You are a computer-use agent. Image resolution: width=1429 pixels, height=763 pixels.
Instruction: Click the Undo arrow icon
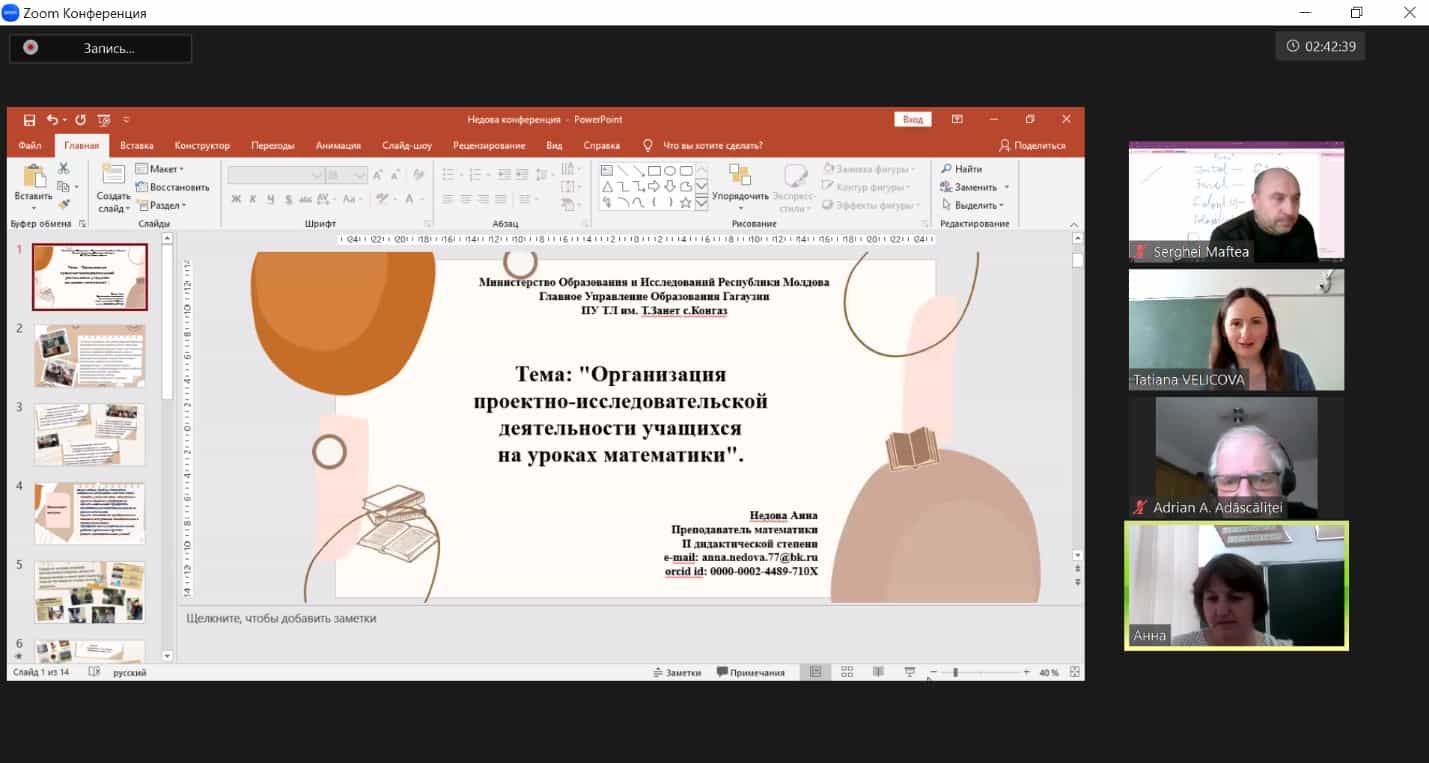[52, 120]
